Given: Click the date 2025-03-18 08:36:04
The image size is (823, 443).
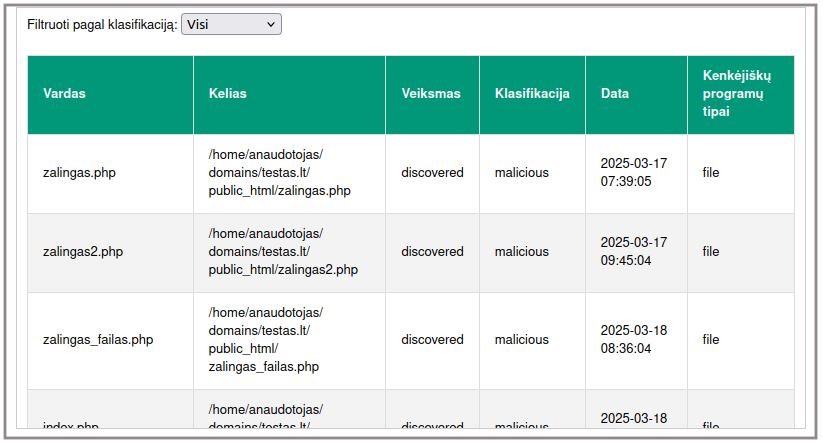Looking at the screenshot, I should point(633,340).
